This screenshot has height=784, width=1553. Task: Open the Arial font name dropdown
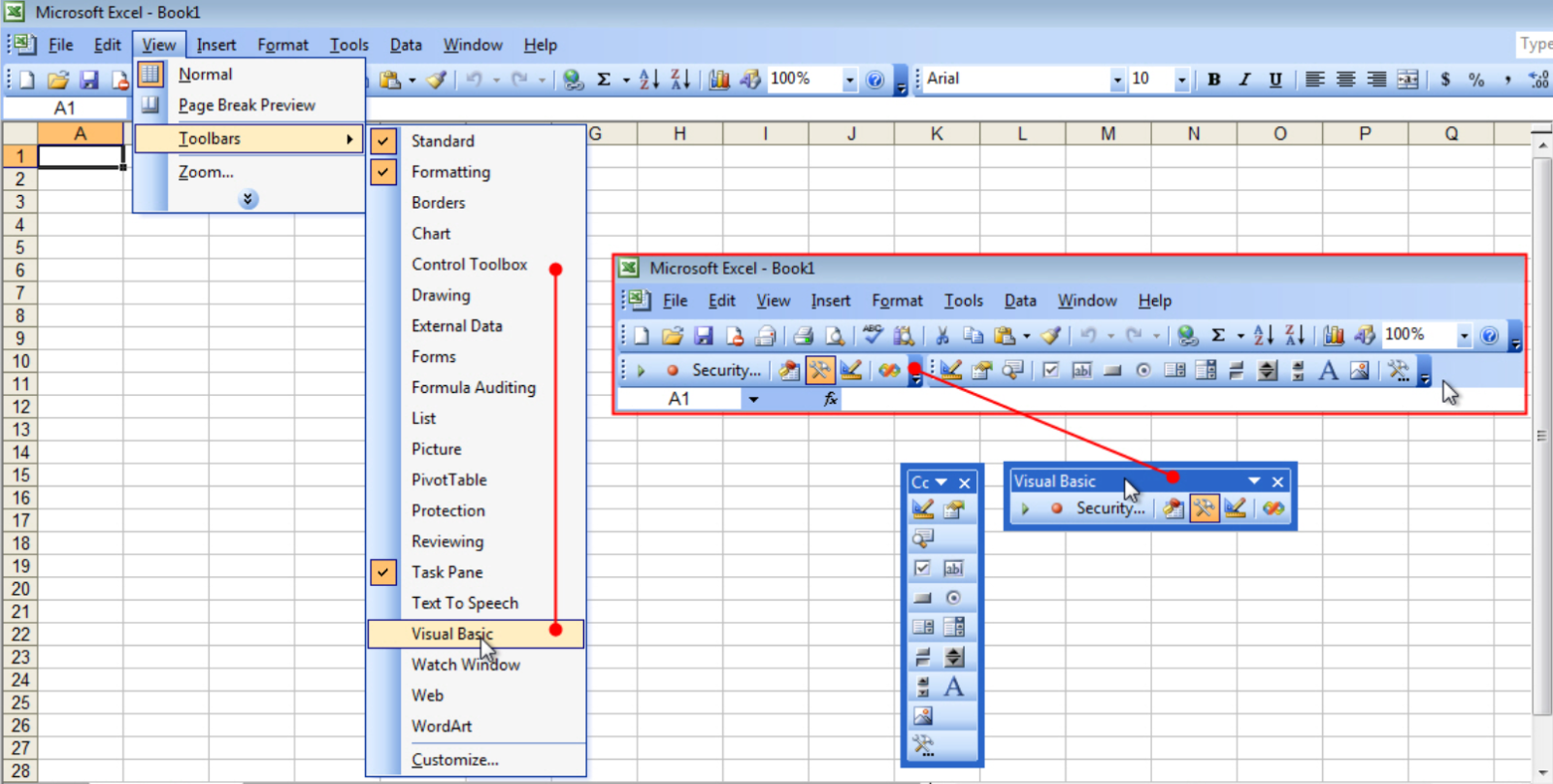click(1117, 80)
